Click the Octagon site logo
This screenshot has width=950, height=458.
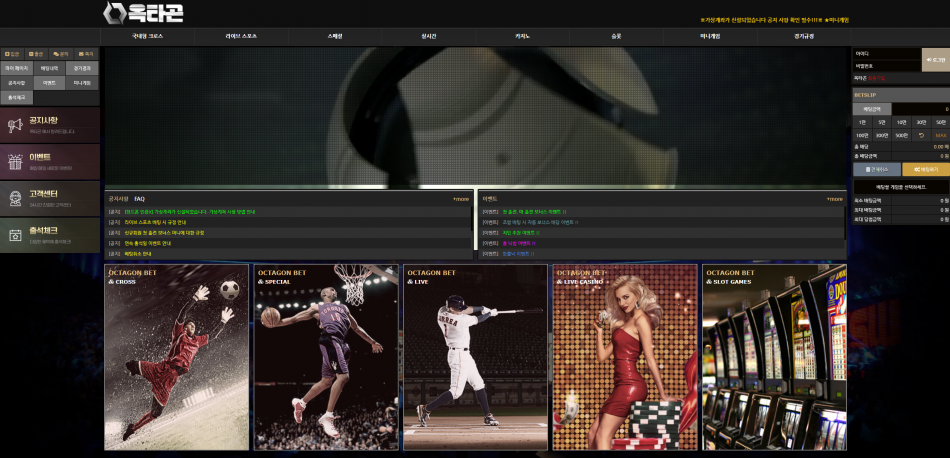[x=143, y=13]
